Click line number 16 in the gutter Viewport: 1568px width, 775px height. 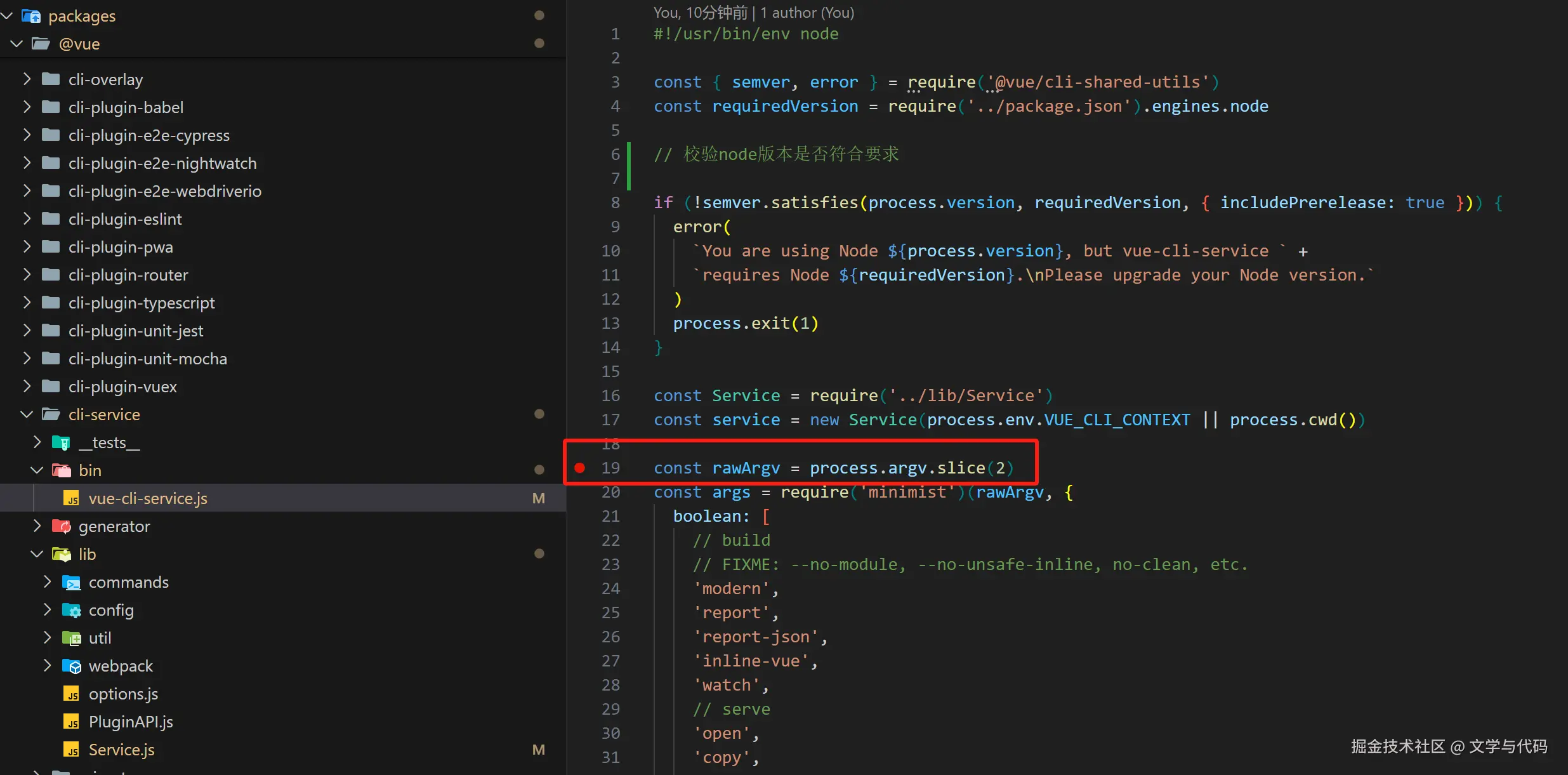(x=610, y=396)
